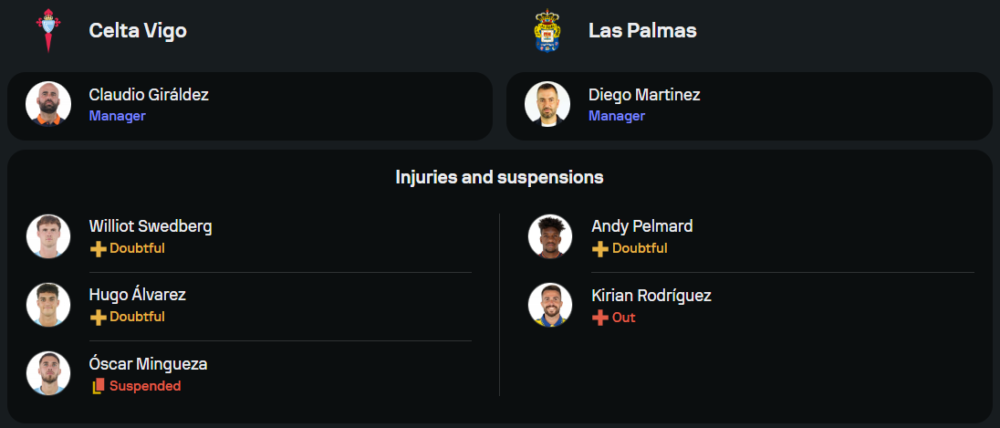Open Kirian Rodríguez player name link
Image resolution: width=1000 pixels, height=428 pixels.
pyautogui.click(x=651, y=296)
